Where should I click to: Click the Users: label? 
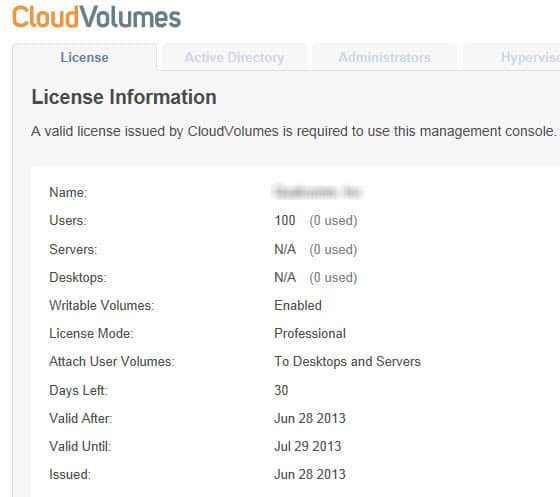[x=68, y=220]
